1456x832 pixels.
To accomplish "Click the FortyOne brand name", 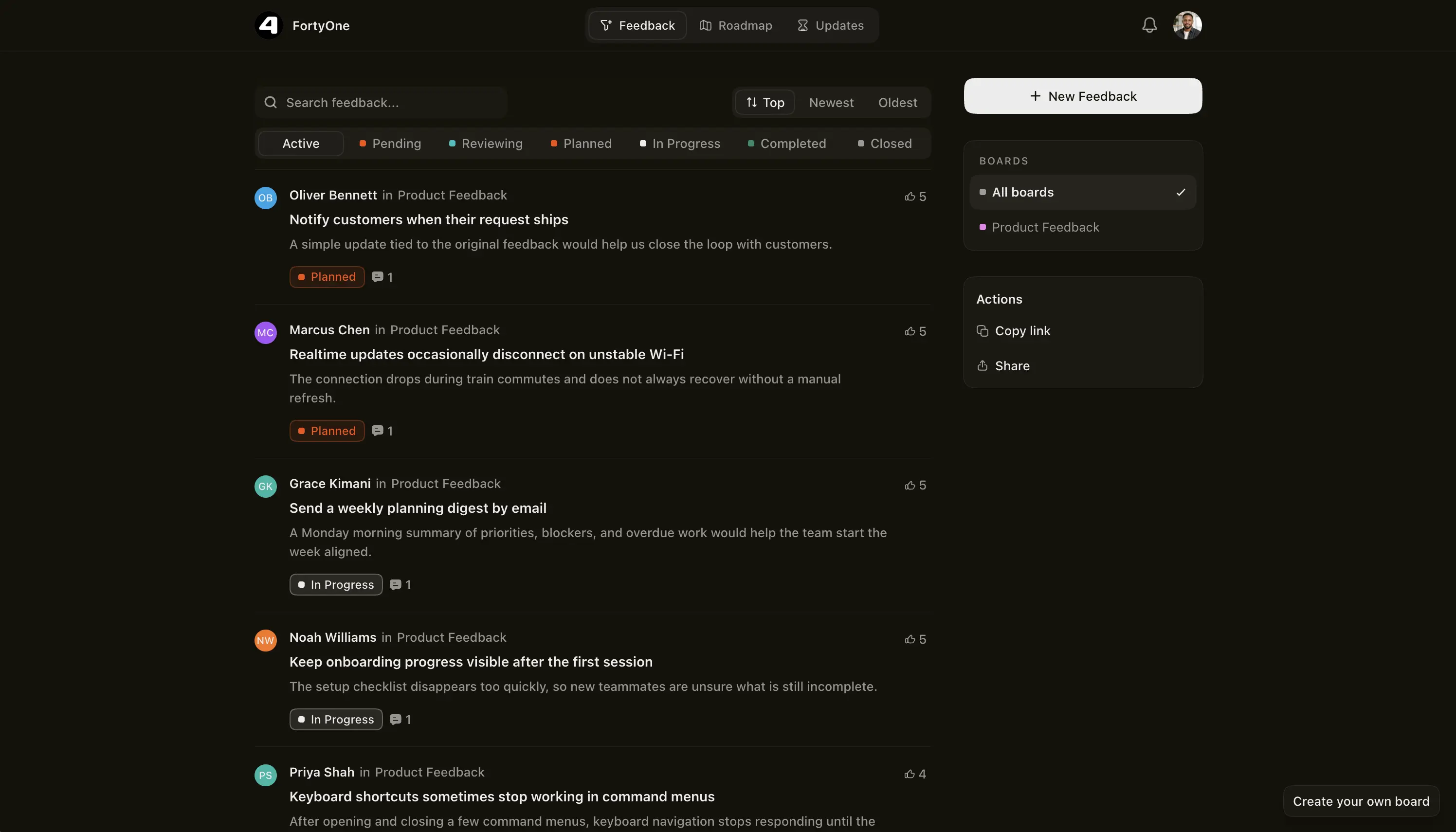I will pos(321,26).
